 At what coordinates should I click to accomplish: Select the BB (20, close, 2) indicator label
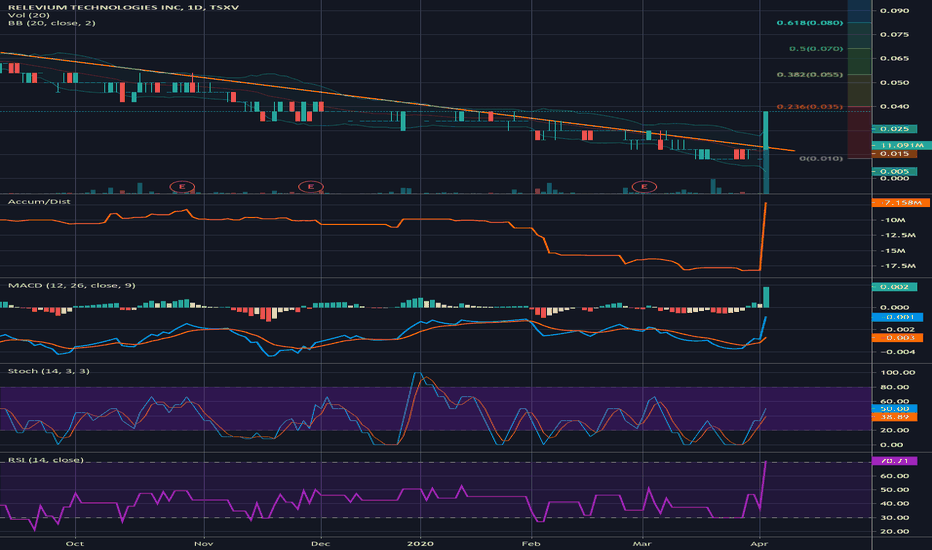tap(52, 23)
